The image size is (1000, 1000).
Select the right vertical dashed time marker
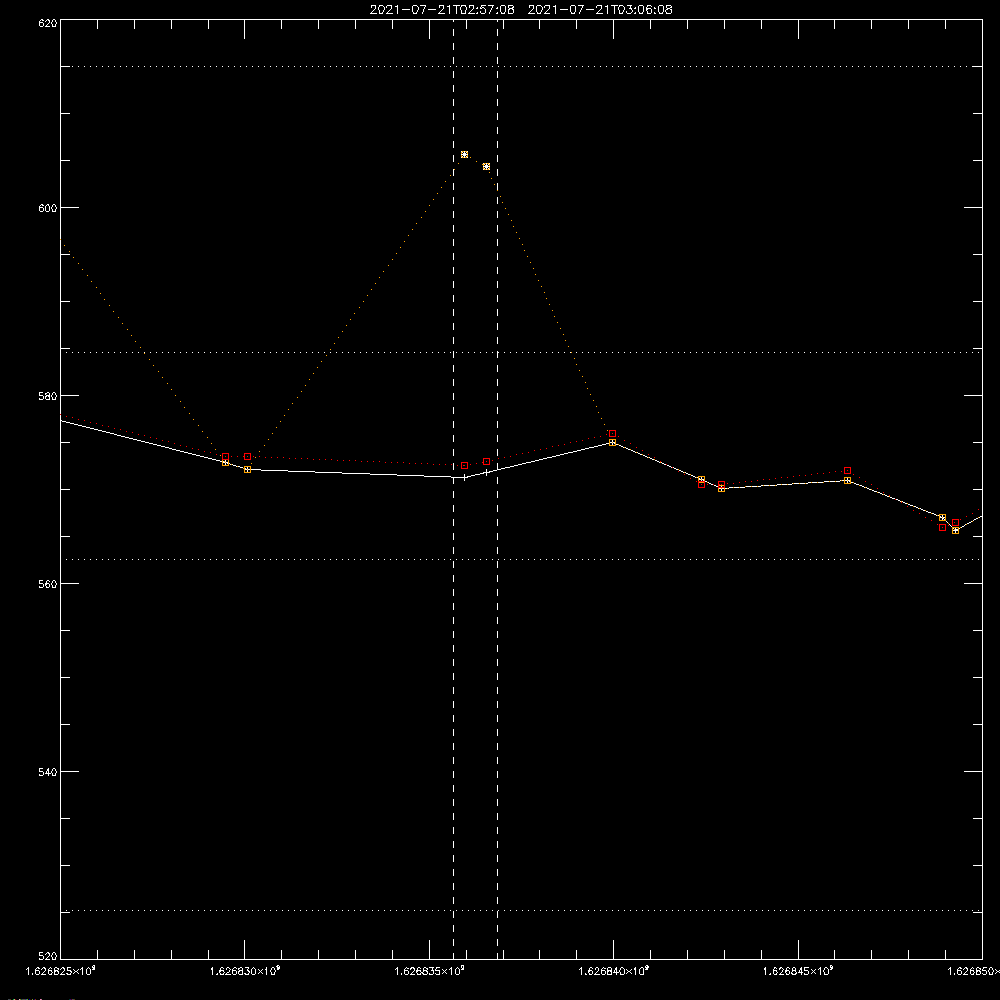point(497,489)
